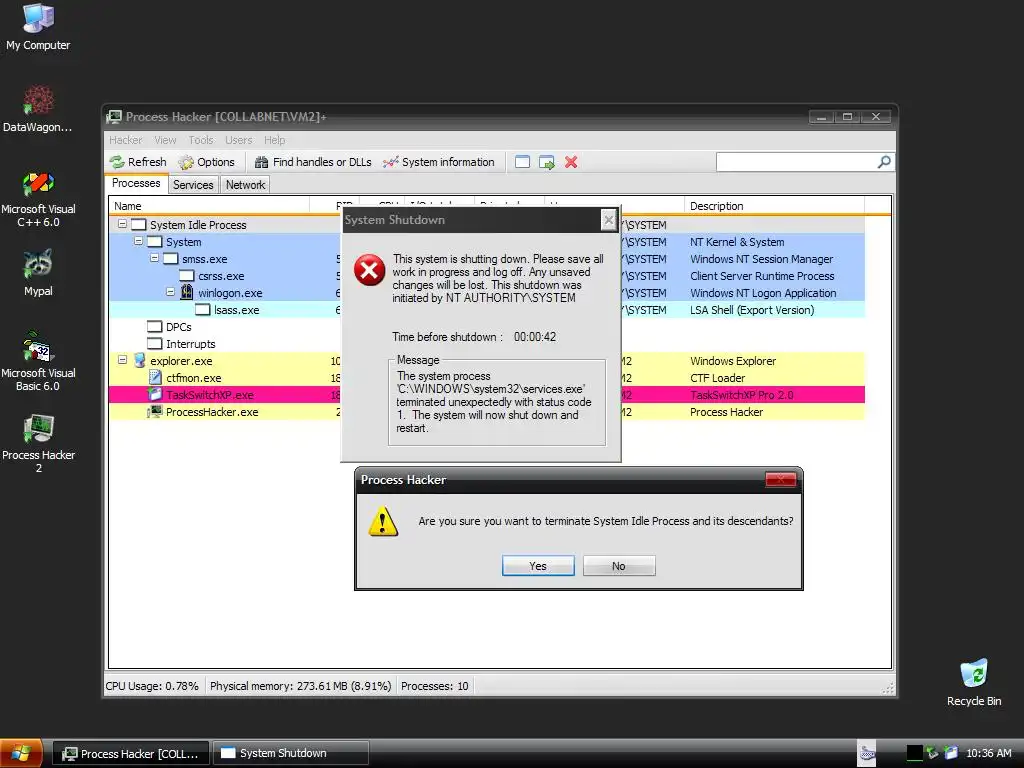
Task: Click the taskbar clock showing 10:36 AM
Action: [x=988, y=753]
